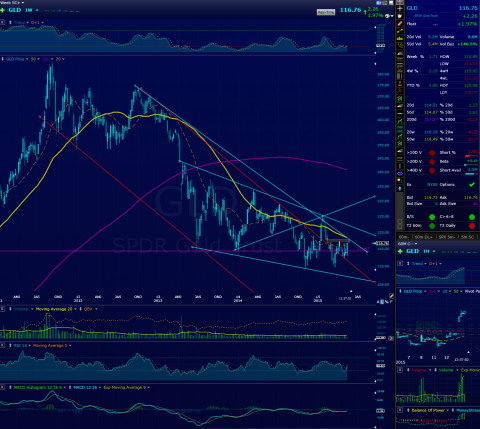Image resolution: width=480 pixels, height=429 pixels.
Task: Click the blue S icon in chart header
Action: (379, 3)
